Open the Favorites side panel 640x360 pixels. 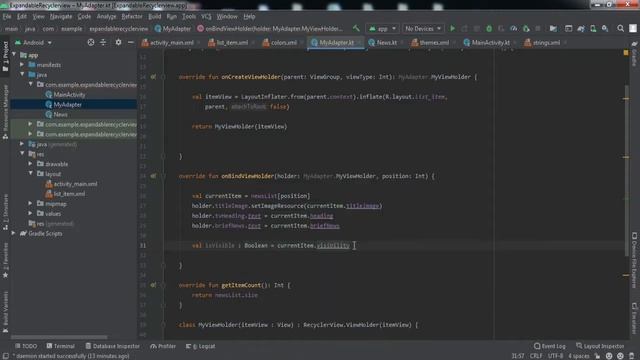[5, 260]
